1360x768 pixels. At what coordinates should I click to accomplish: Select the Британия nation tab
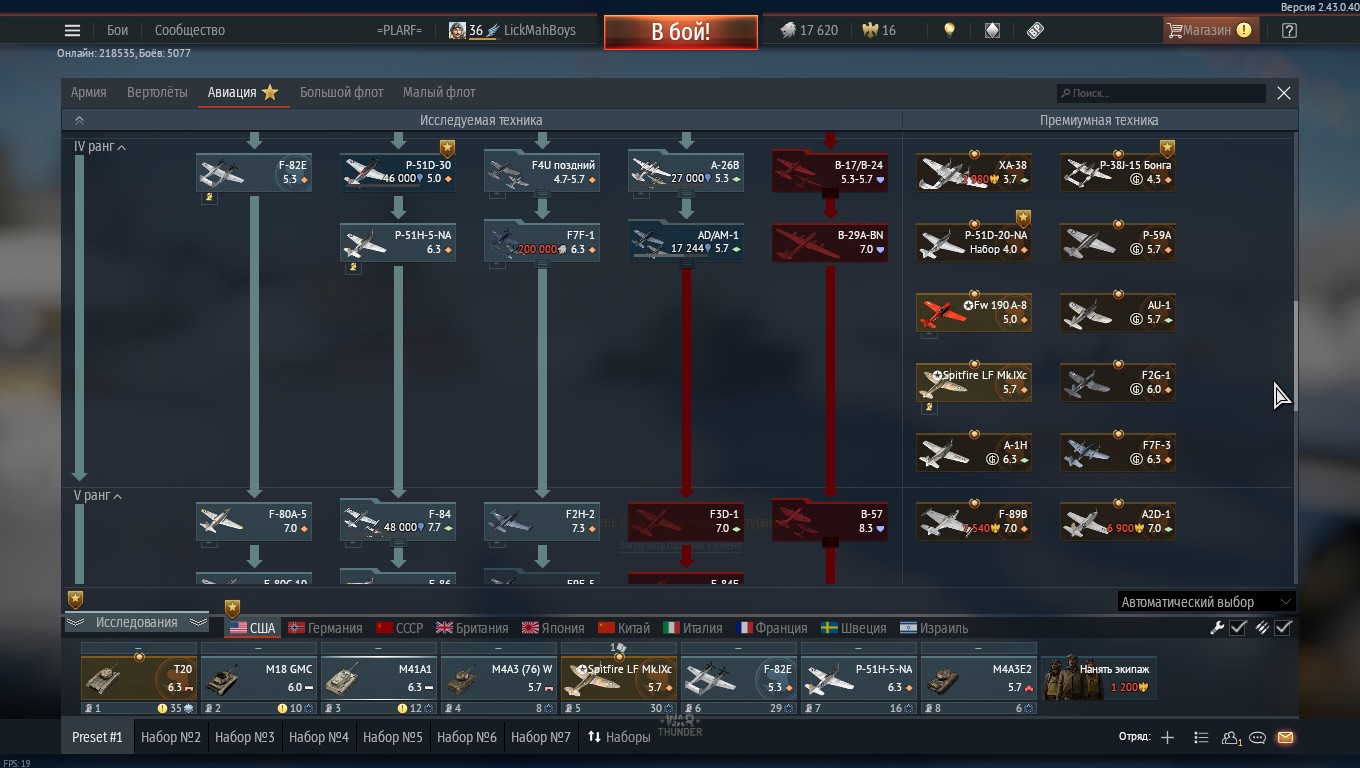click(472, 628)
